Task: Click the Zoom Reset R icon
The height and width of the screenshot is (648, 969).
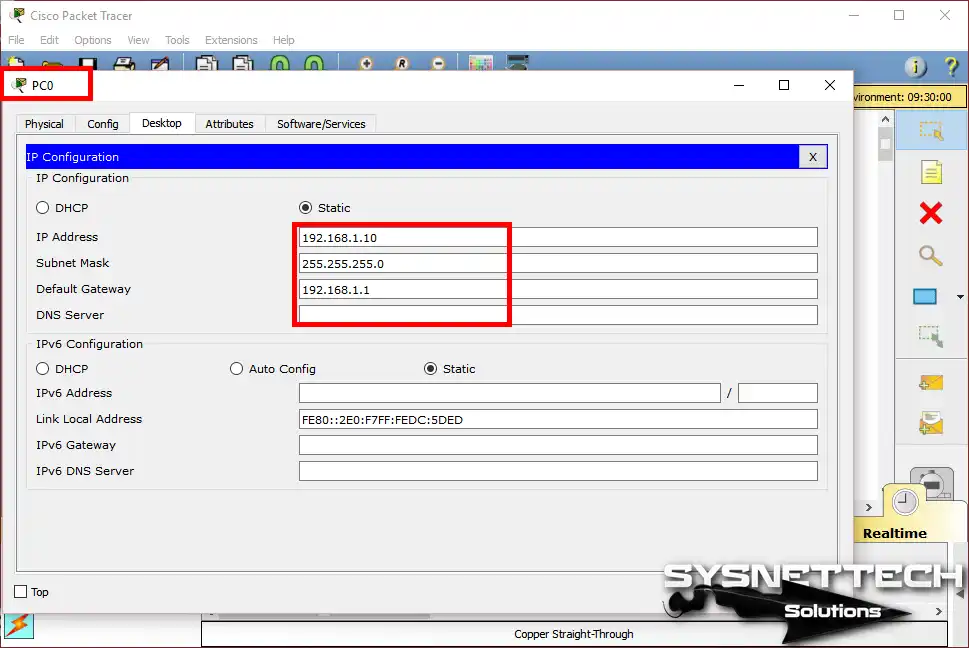Action: coord(402,63)
